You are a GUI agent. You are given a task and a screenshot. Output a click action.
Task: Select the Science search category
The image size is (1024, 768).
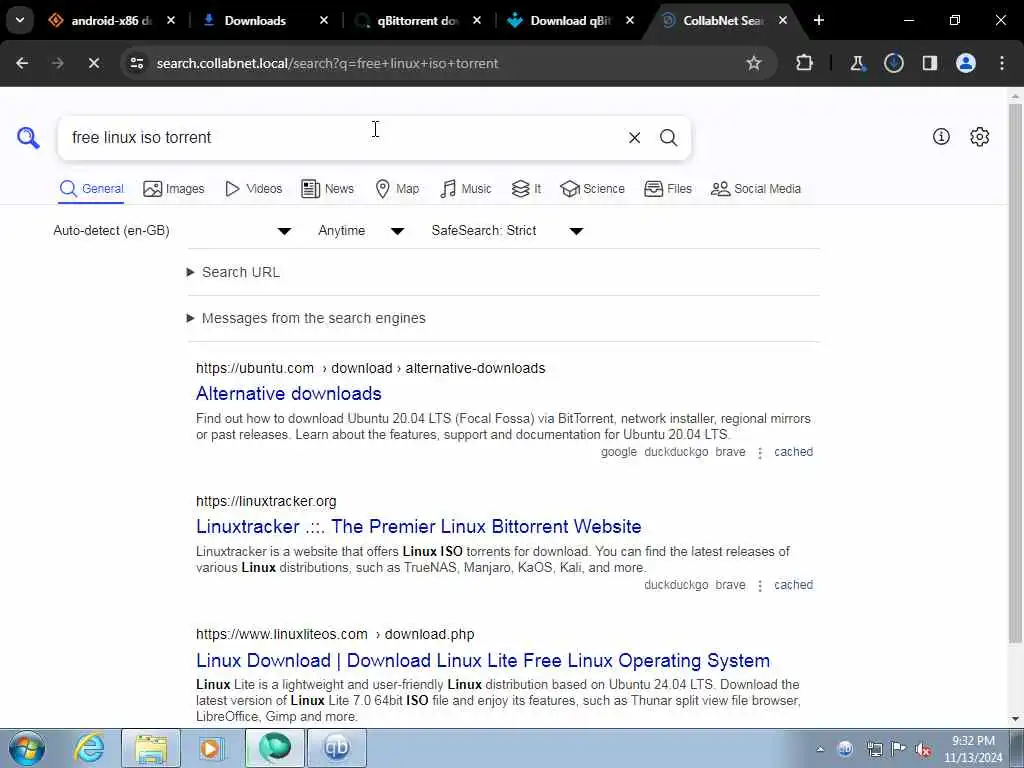point(592,189)
